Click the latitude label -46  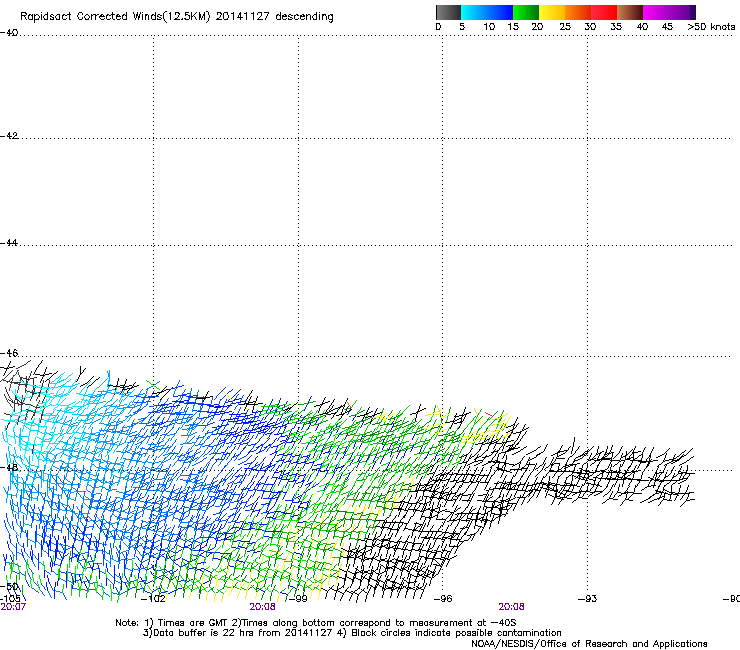(9, 354)
